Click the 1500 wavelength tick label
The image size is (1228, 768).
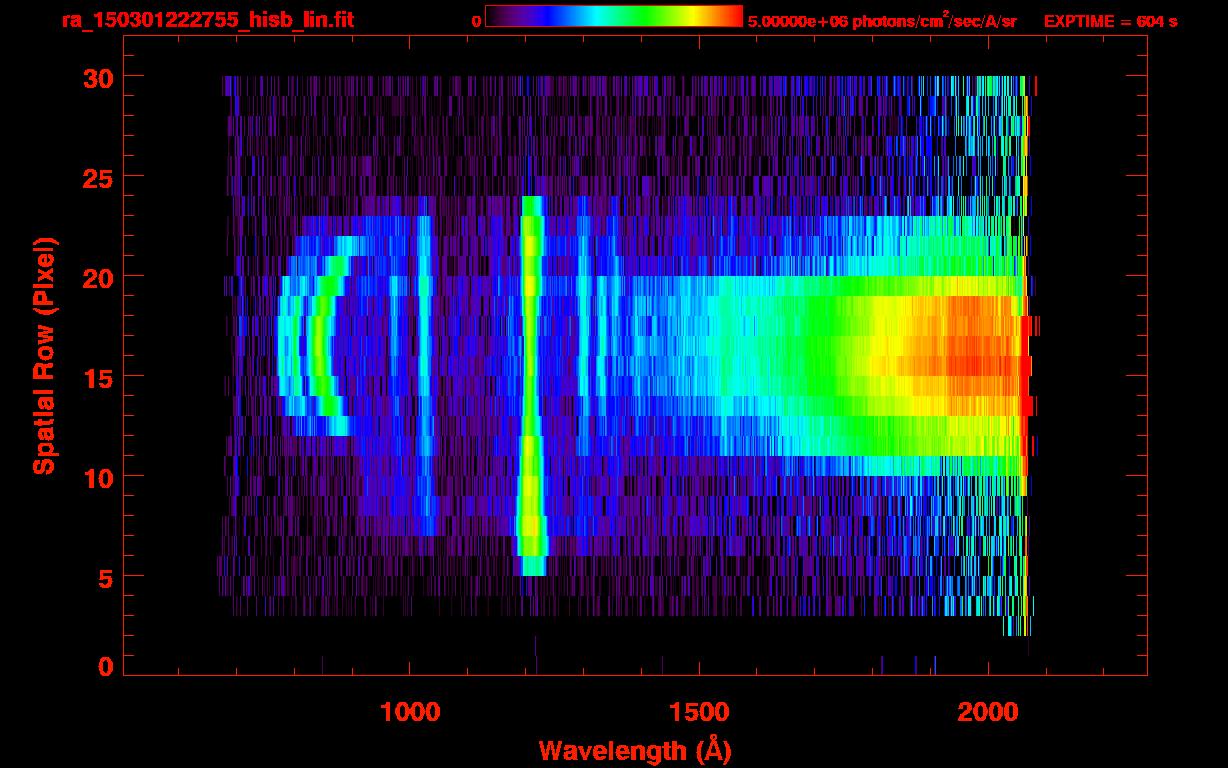[699, 712]
